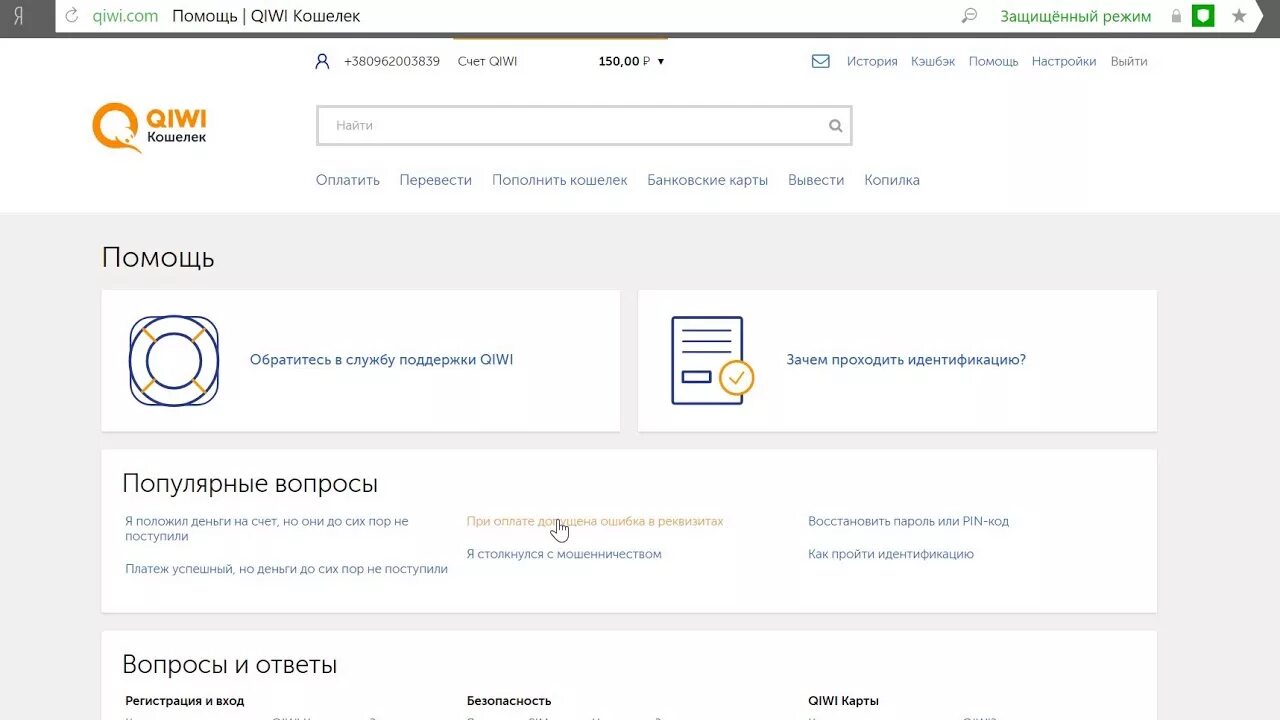The width and height of the screenshot is (1280, 720).
Task: Open question about deposited money not received
Action: pos(267,529)
